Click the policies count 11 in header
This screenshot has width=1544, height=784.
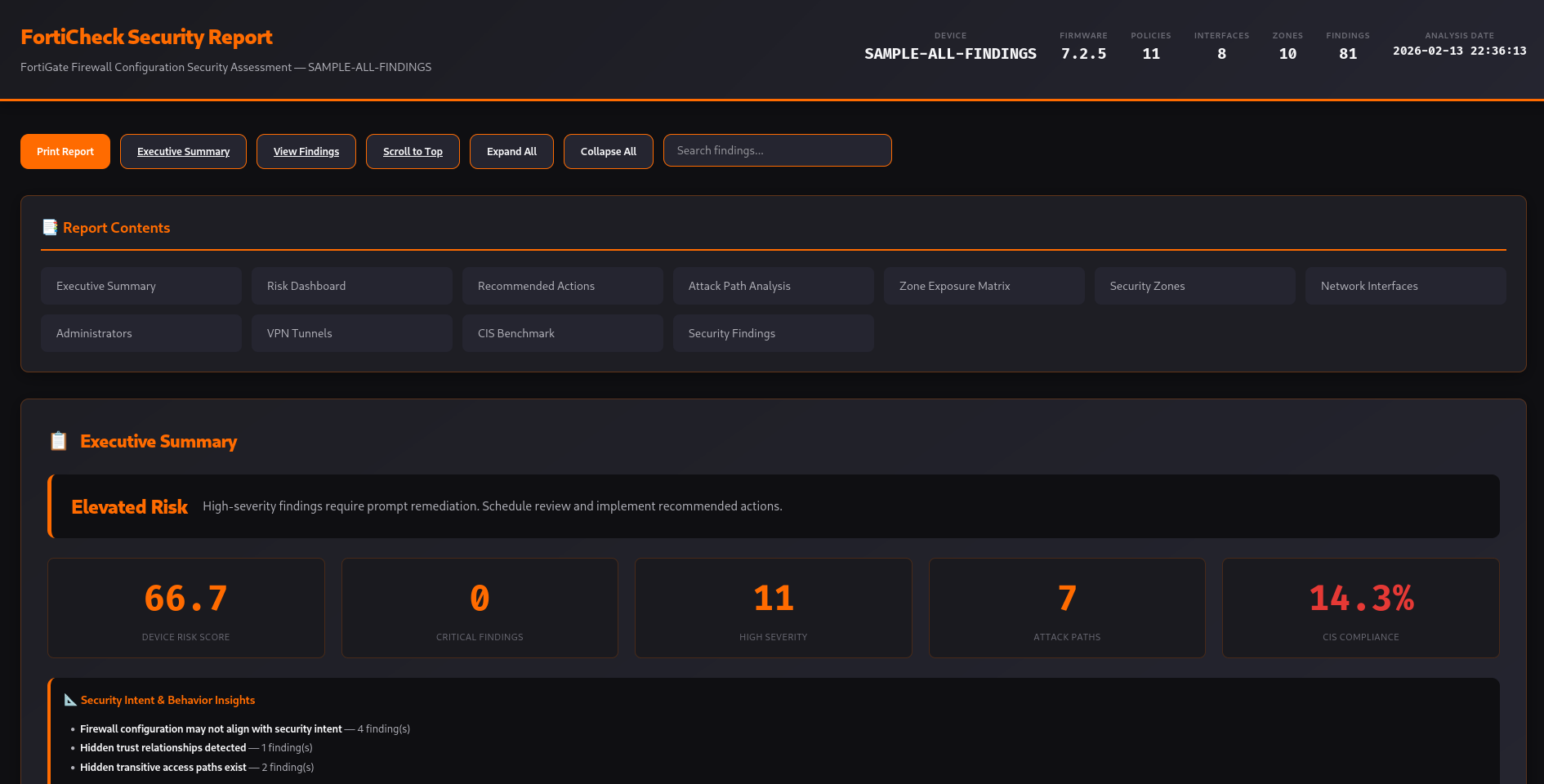(x=1151, y=54)
